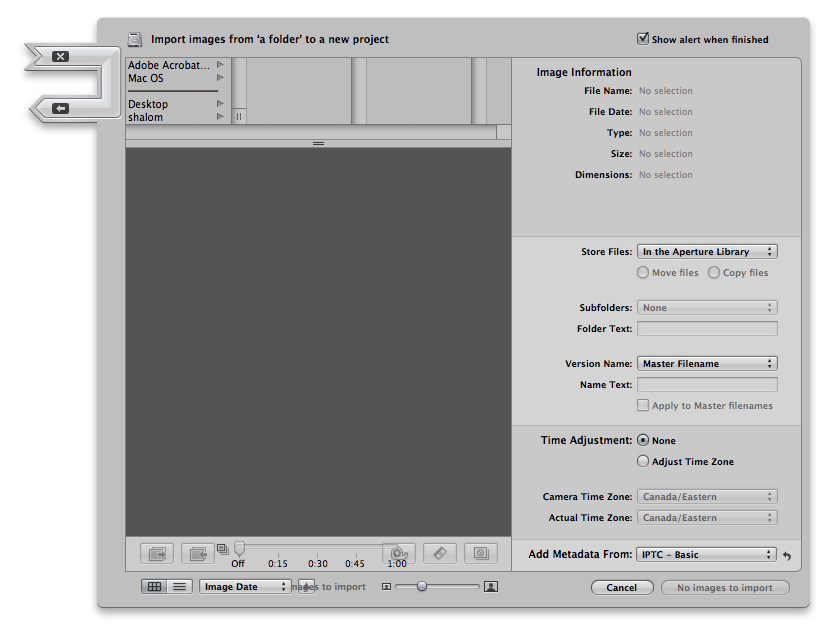
Task: Click the thumbnail size slider
Action: click(422, 587)
